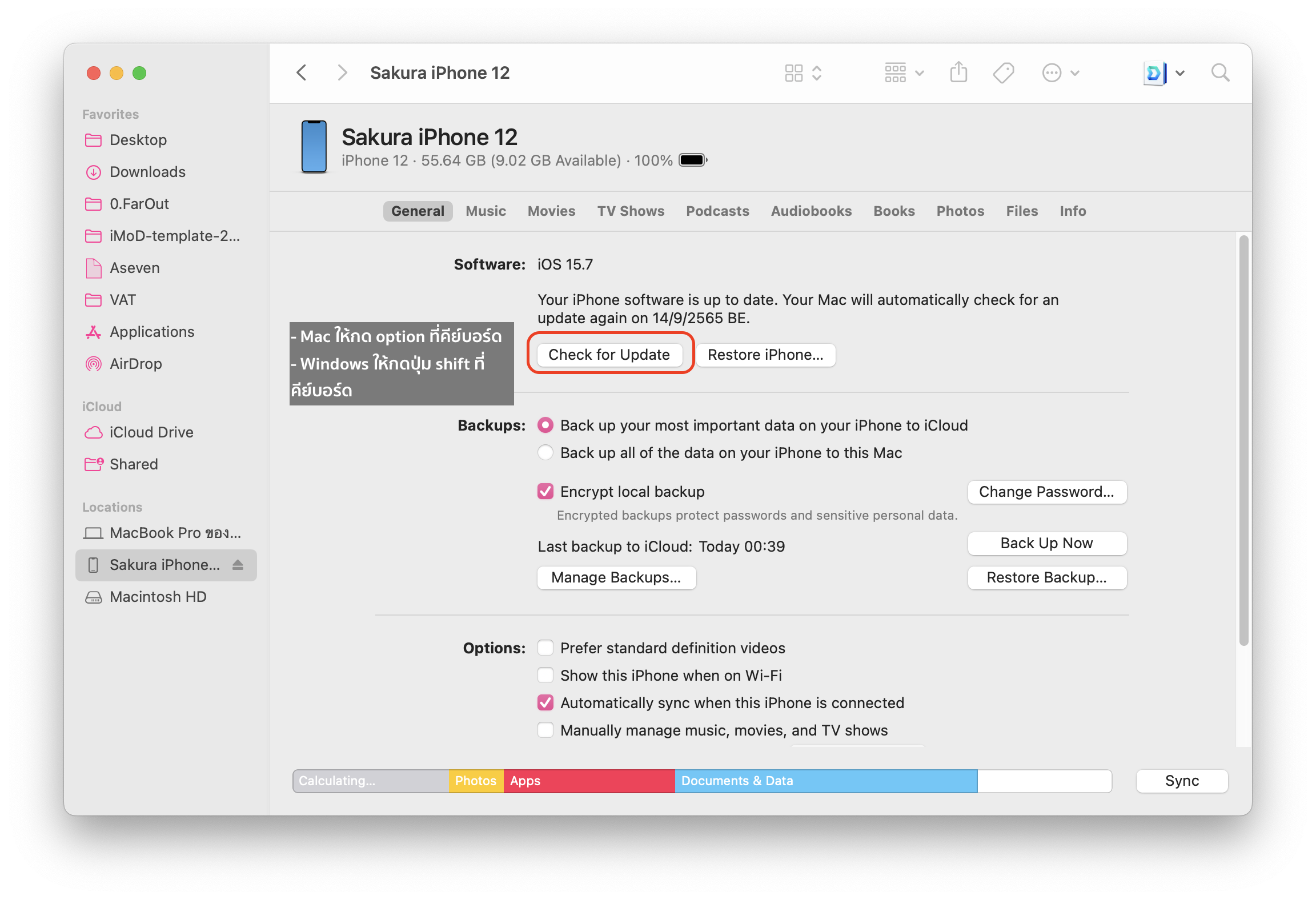This screenshot has width=1316, height=900.
Task: Go back with the left chevron
Action: point(302,73)
